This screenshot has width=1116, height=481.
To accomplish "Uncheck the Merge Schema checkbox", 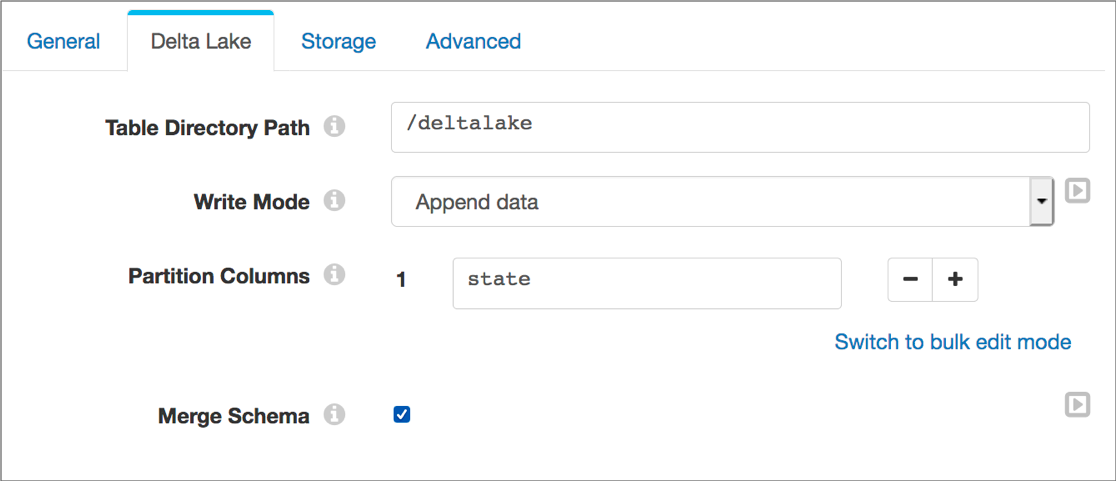I will pyautogui.click(x=402, y=414).
